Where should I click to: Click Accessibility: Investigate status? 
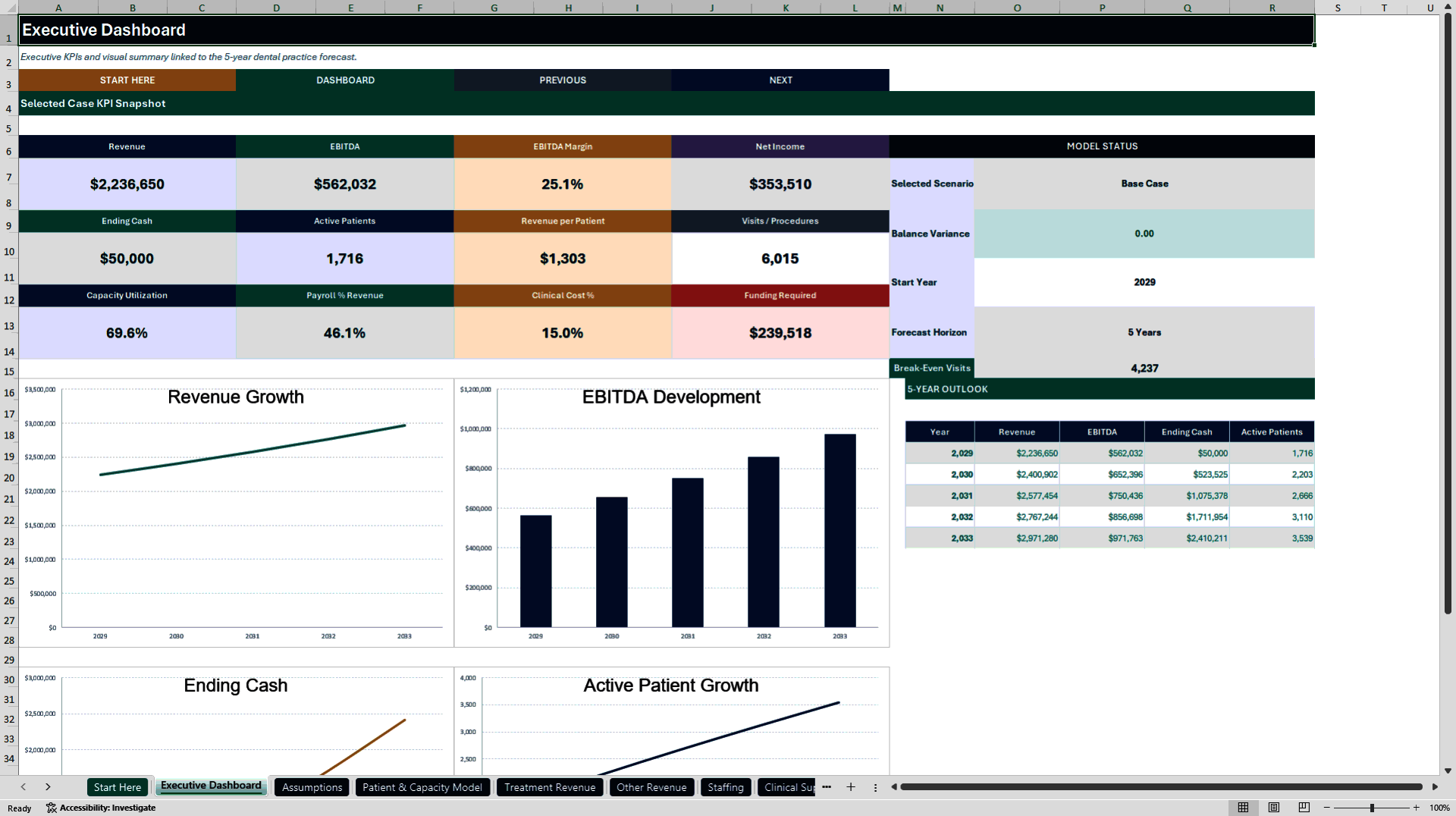101,808
